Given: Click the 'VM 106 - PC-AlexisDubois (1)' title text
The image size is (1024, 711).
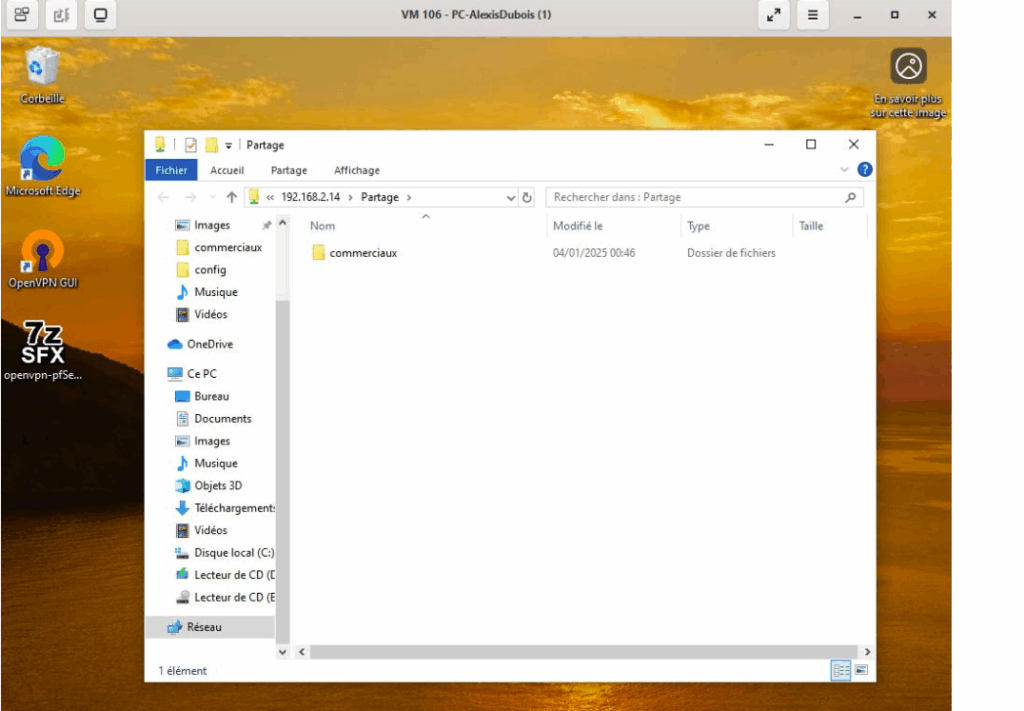Looking at the screenshot, I should [476, 14].
